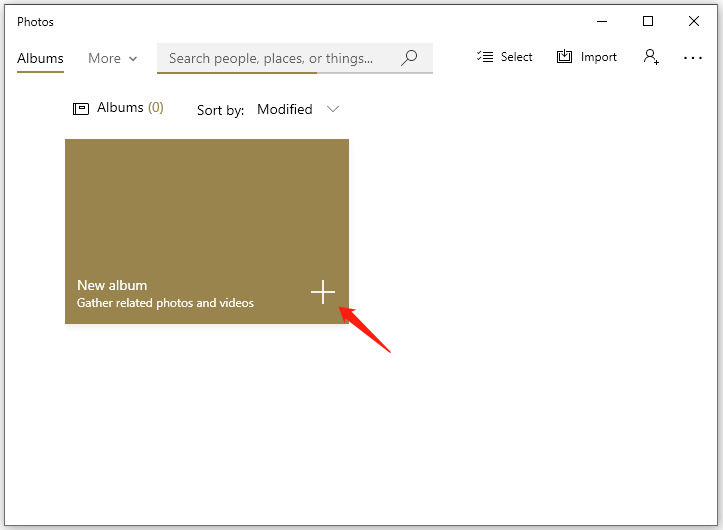This screenshot has width=723, height=530.
Task: Open the Albums tab
Action: click(x=40, y=59)
